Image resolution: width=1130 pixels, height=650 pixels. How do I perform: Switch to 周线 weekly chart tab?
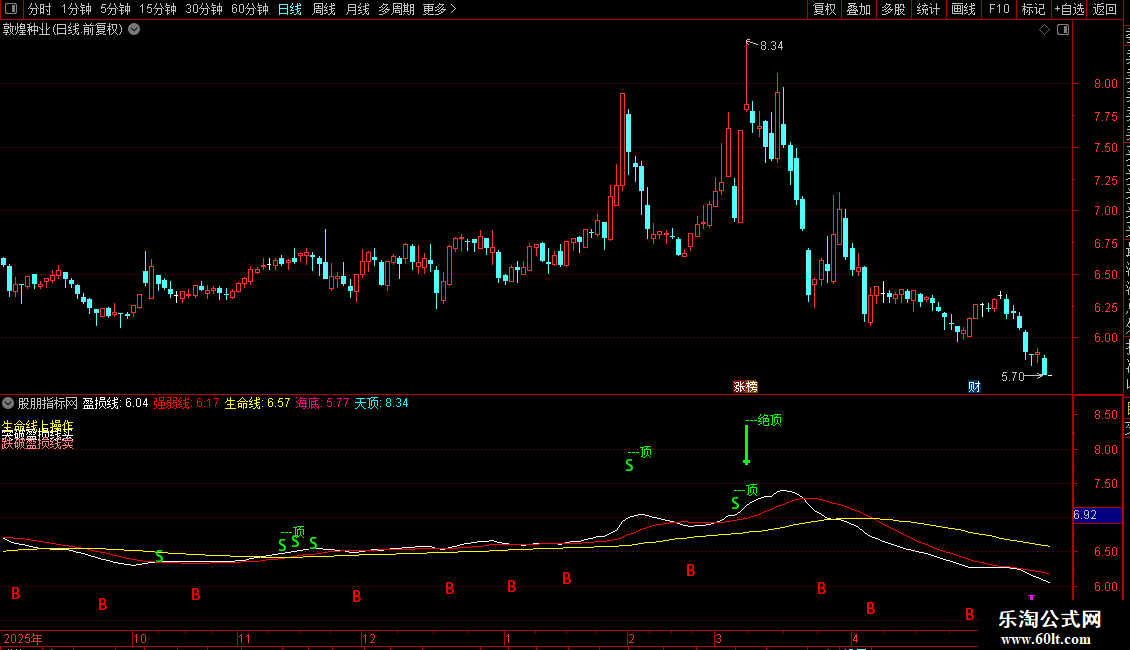[324, 9]
